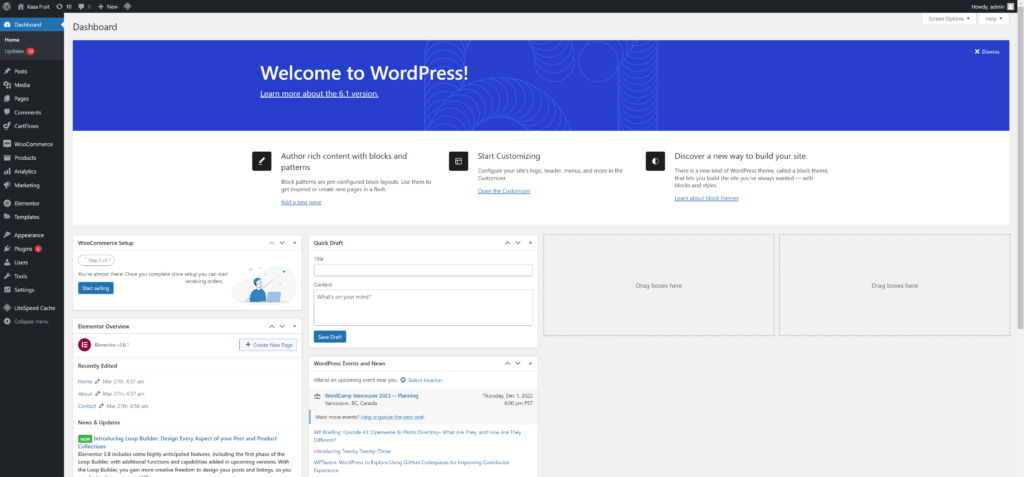Click the Dashboard gauge icon in sidebar
Screen dimensions: 1024x477
(7, 24)
